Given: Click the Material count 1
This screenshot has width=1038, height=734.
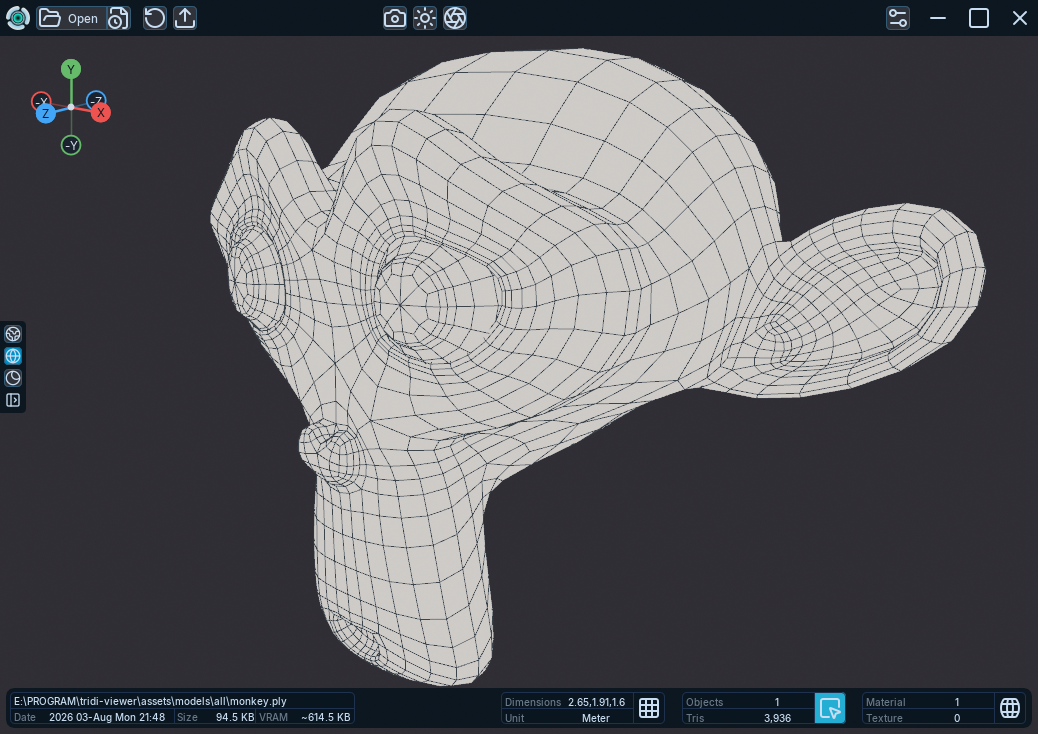Looking at the screenshot, I should [957, 702].
